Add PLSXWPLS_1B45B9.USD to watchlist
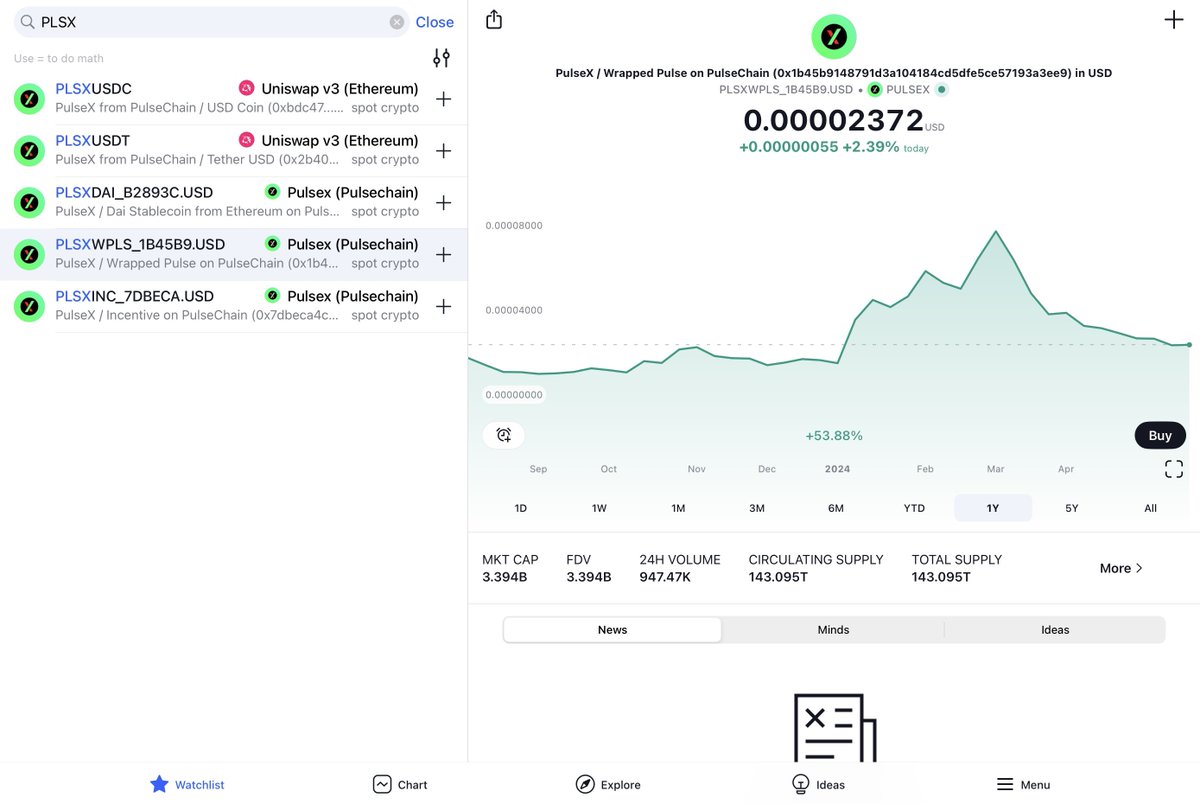This screenshot has height=804, width=1200. click(443, 255)
